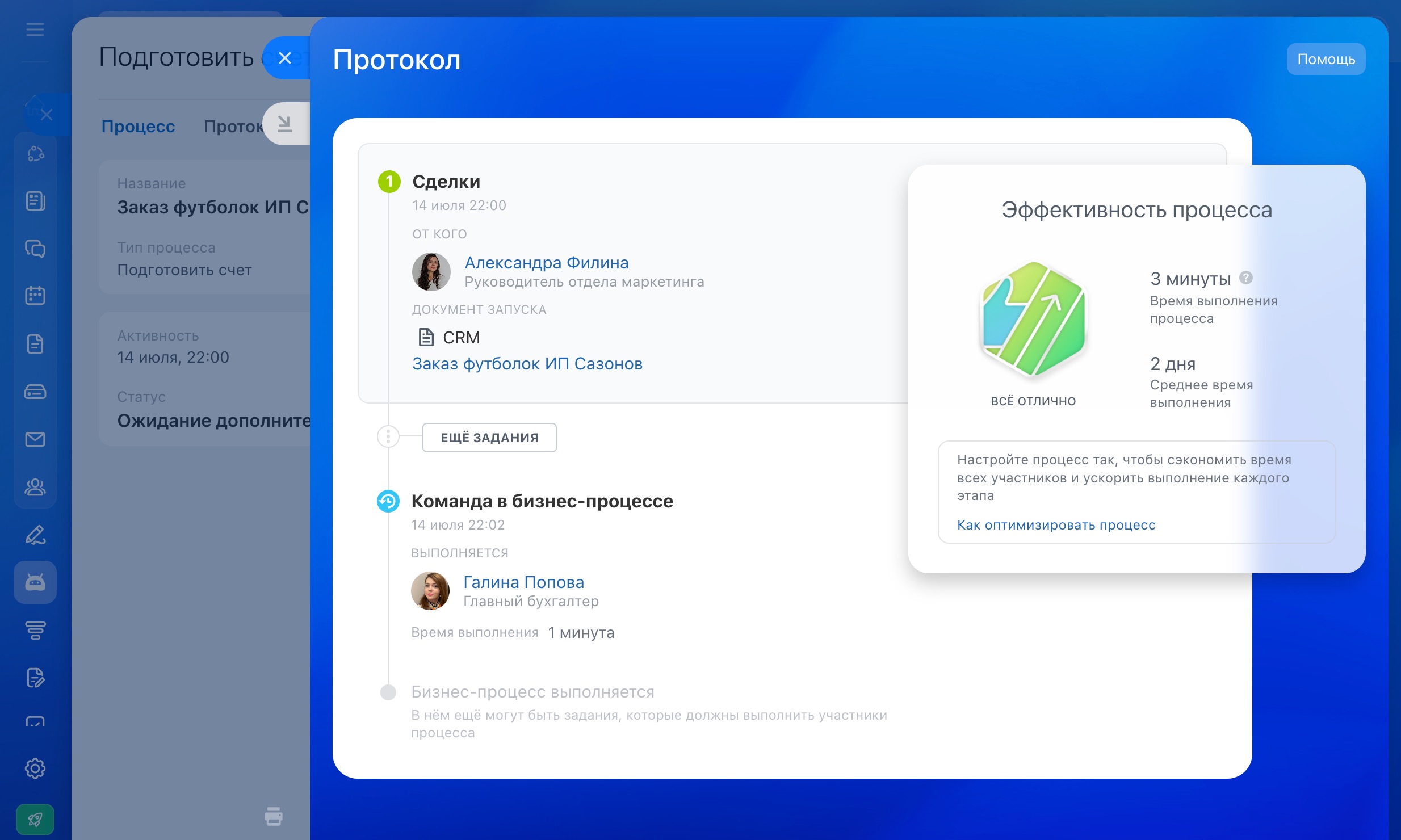Click Галина Попова avatar photo
This screenshot has height=840, width=1401.
click(430, 591)
